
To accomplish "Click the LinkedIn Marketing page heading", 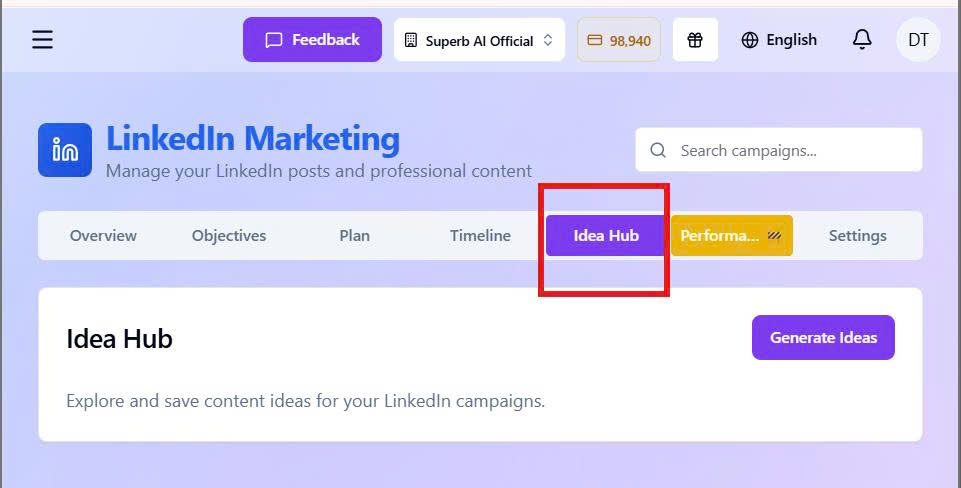I will point(253,138).
